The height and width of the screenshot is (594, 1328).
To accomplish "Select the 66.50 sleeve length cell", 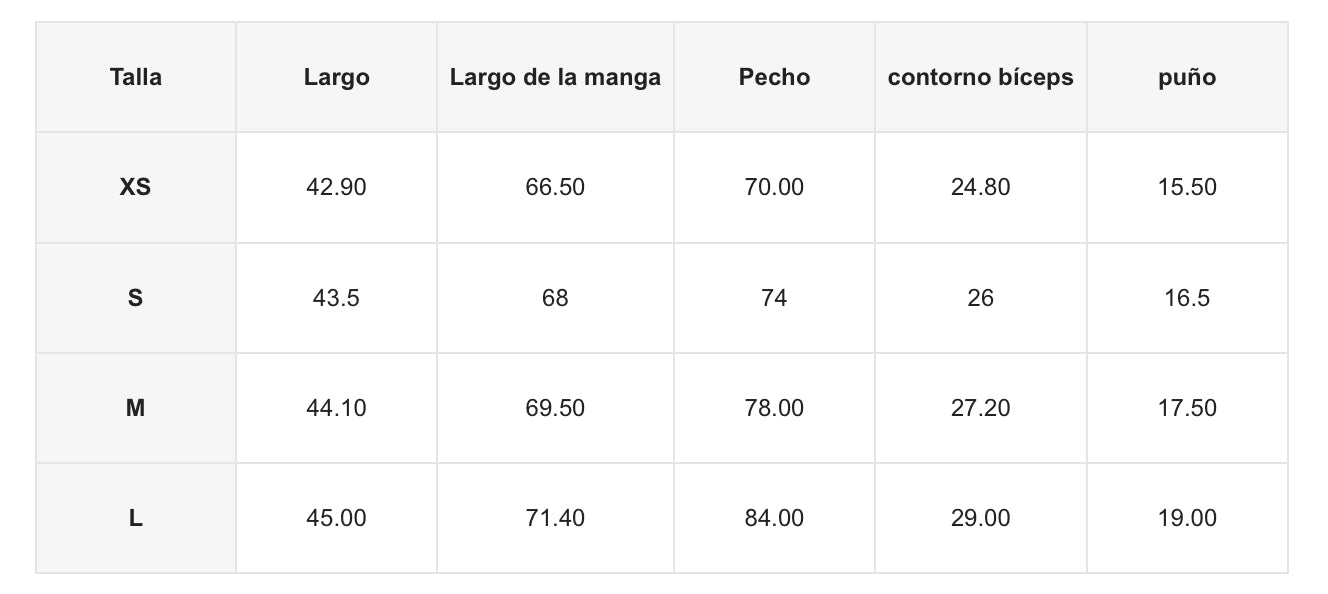I will click(555, 187).
